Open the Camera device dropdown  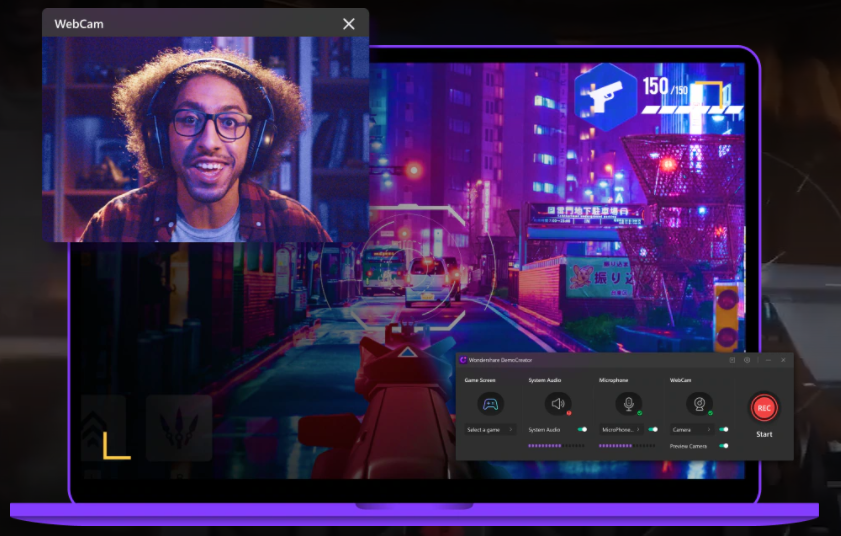click(692, 430)
